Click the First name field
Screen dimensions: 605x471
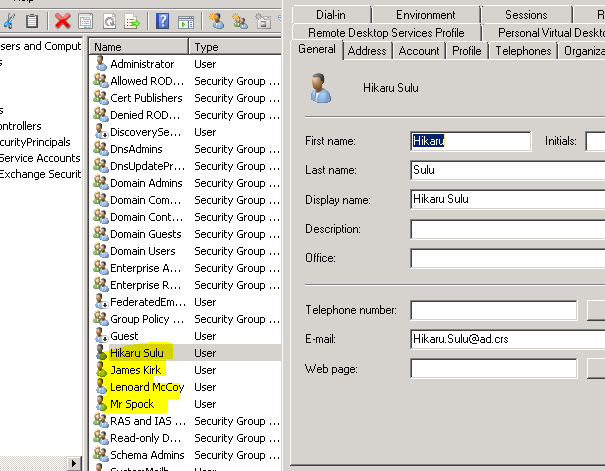click(x=471, y=141)
